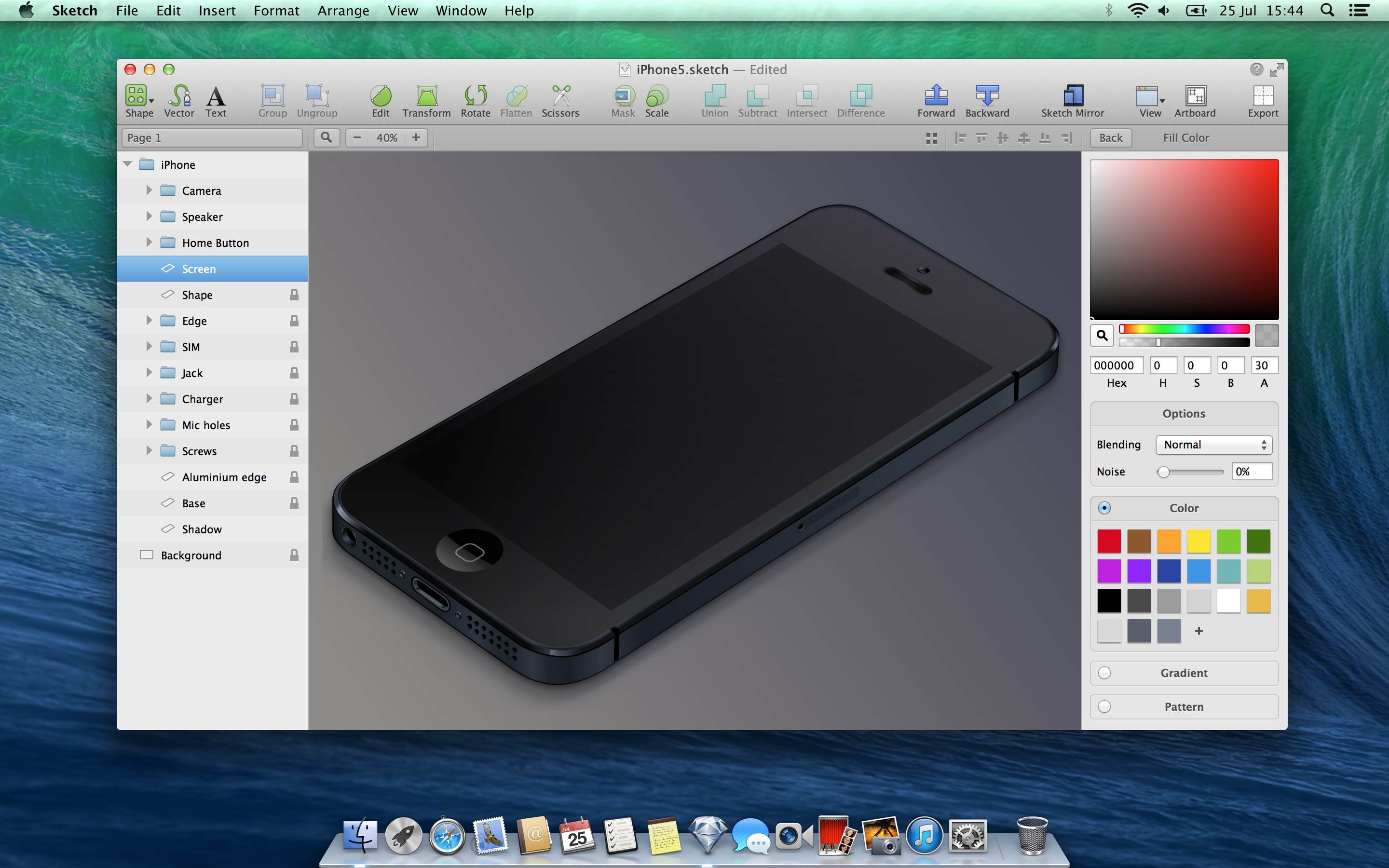Open the Blending mode dropdown
The height and width of the screenshot is (868, 1389).
1214,444
